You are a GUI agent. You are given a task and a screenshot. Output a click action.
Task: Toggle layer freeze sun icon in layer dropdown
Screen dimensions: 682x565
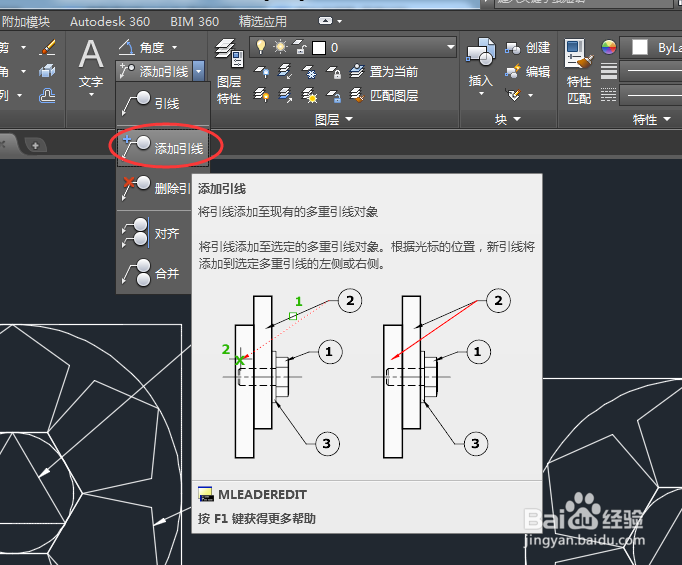280,47
